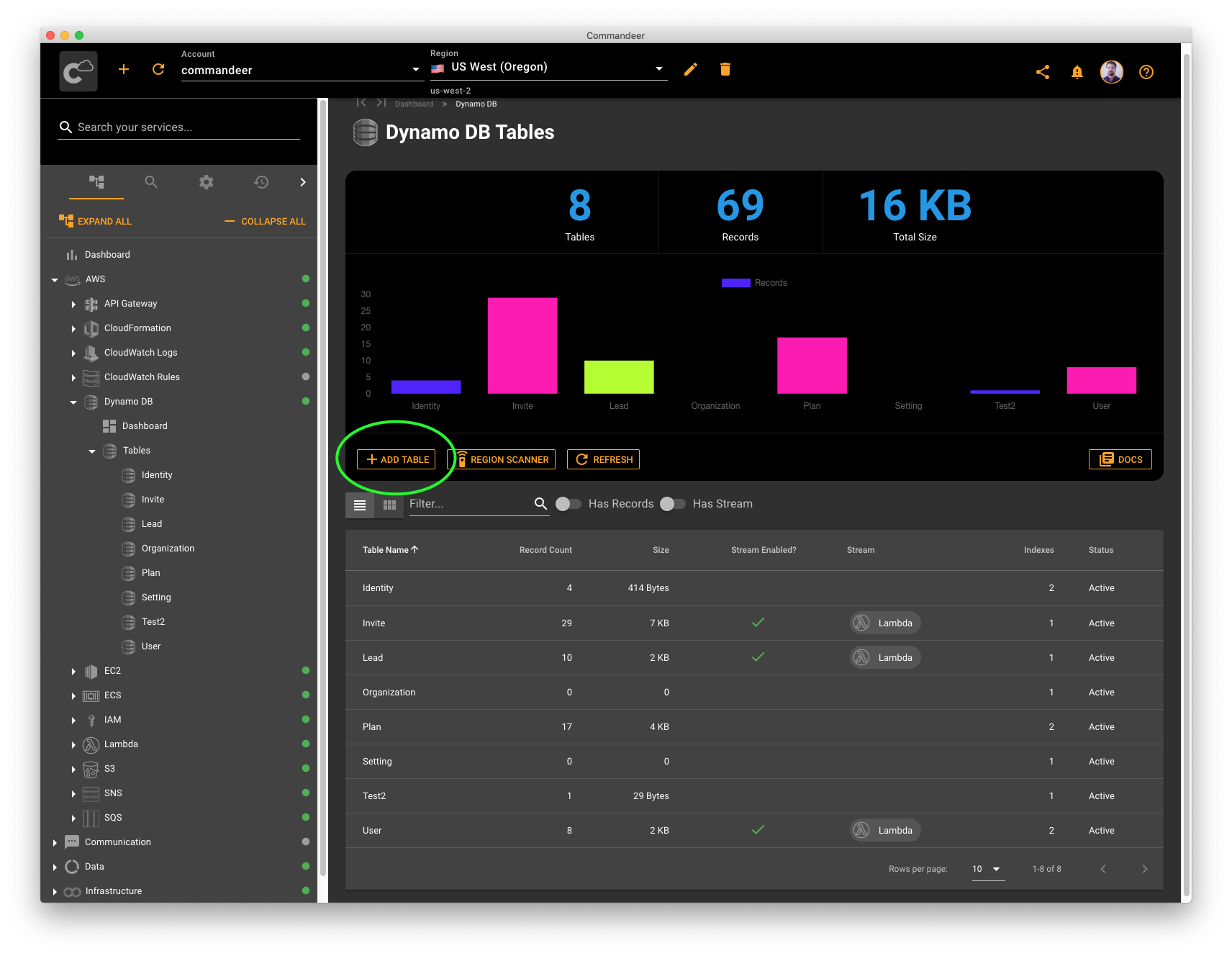Expand the API Gateway node
The image size is (1232, 956).
click(73, 304)
